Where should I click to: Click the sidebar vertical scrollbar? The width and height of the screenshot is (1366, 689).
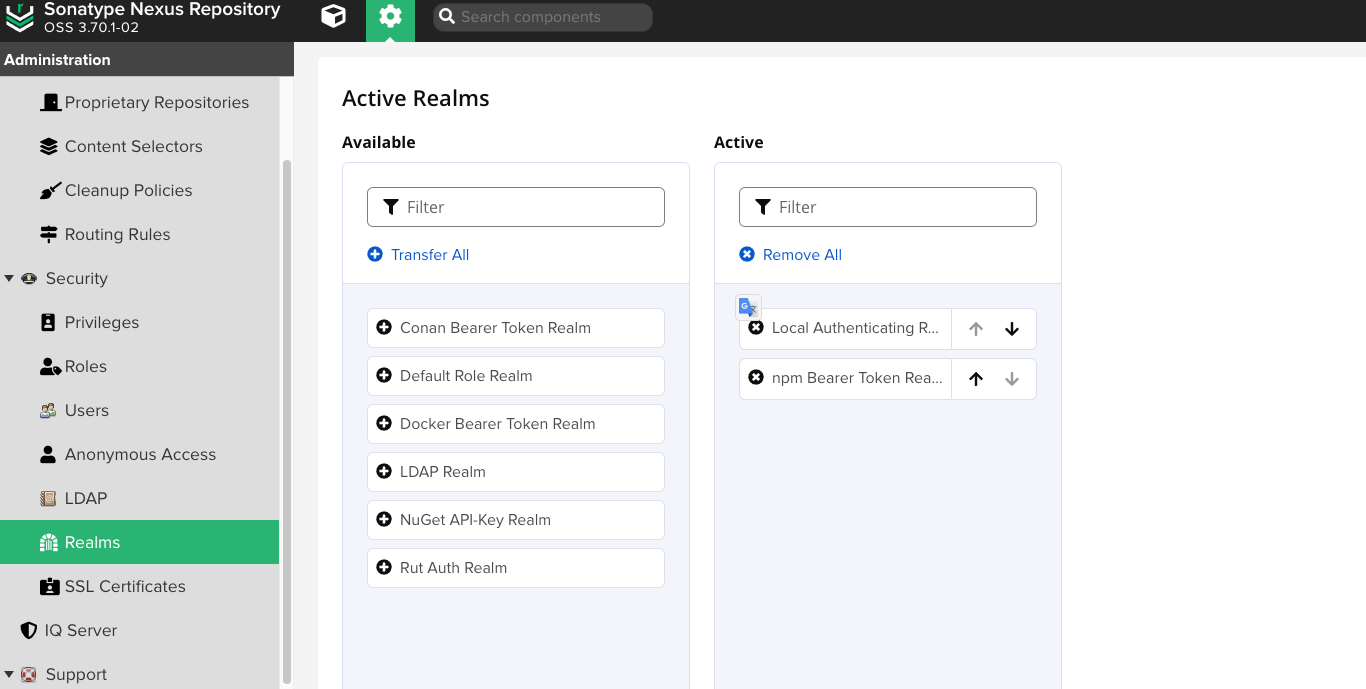287,420
